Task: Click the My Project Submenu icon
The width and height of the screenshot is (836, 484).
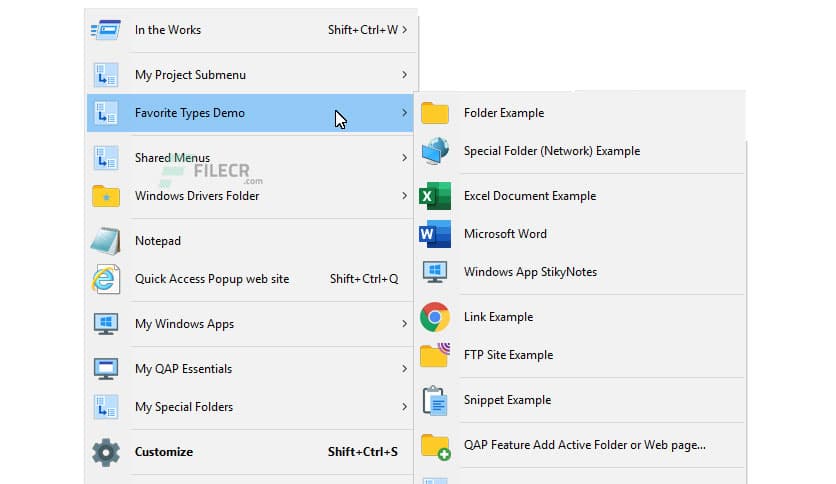Action: point(106,75)
